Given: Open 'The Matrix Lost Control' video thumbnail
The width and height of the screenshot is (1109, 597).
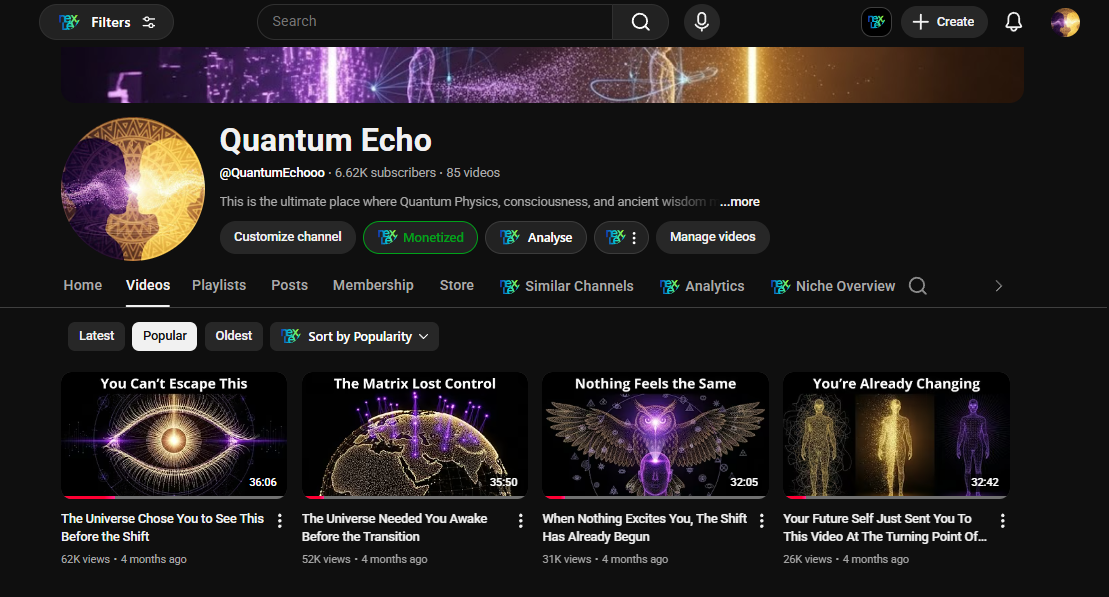Looking at the screenshot, I should click(x=415, y=436).
